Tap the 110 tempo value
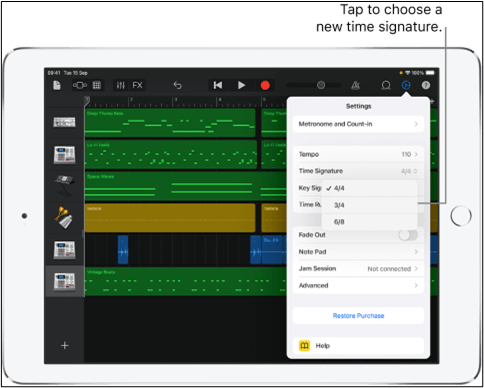 point(406,154)
